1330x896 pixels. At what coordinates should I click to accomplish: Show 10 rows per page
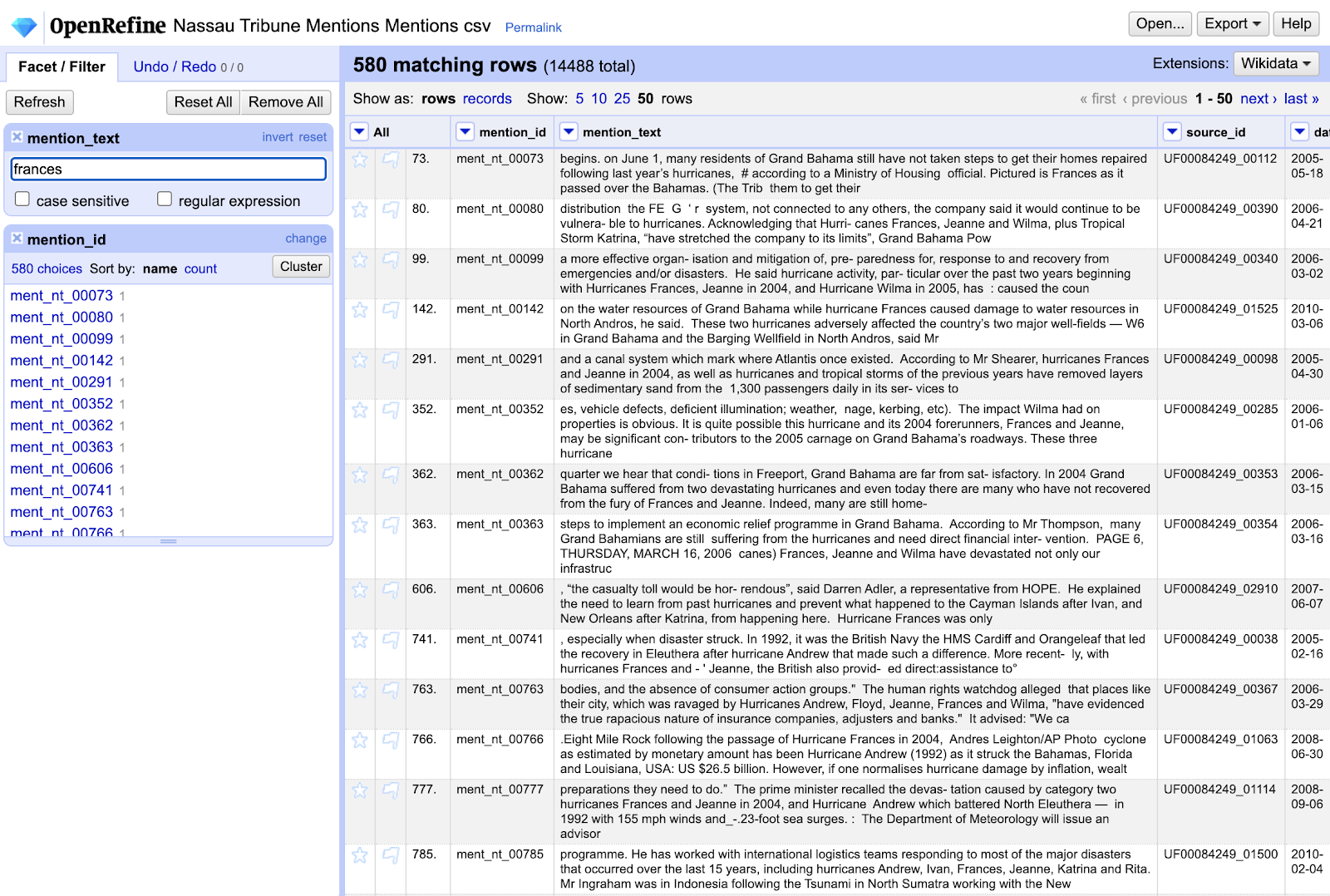click(x=599, y=99)
